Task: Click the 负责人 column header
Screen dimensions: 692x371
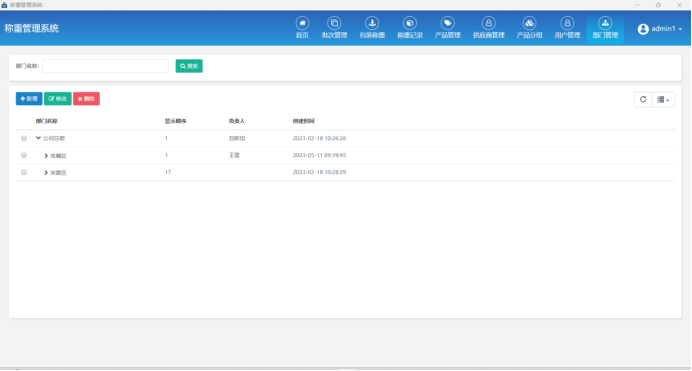Action: (237, 121)
